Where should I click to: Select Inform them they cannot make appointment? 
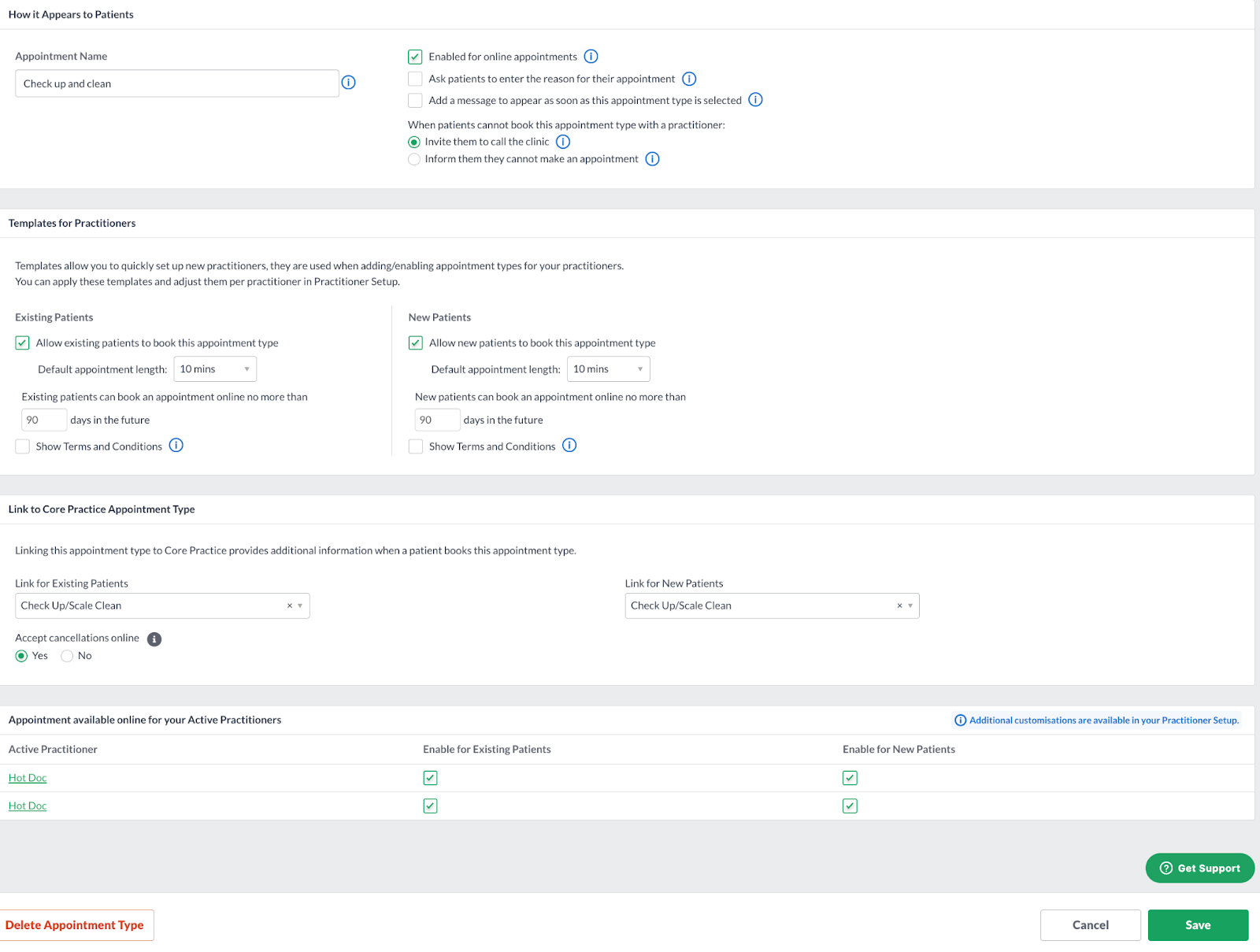(414, 159)
